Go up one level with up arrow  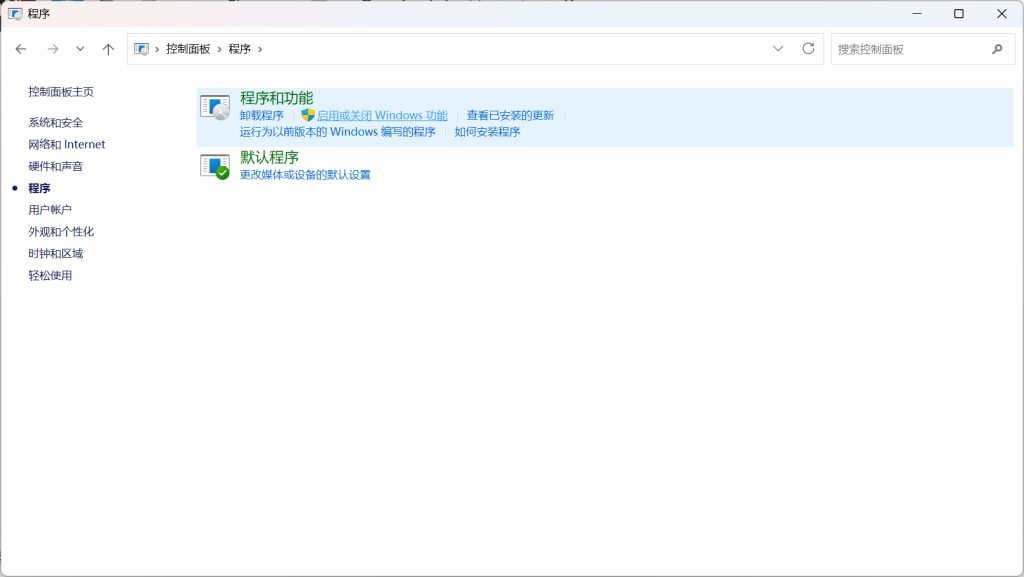(108, 49)
